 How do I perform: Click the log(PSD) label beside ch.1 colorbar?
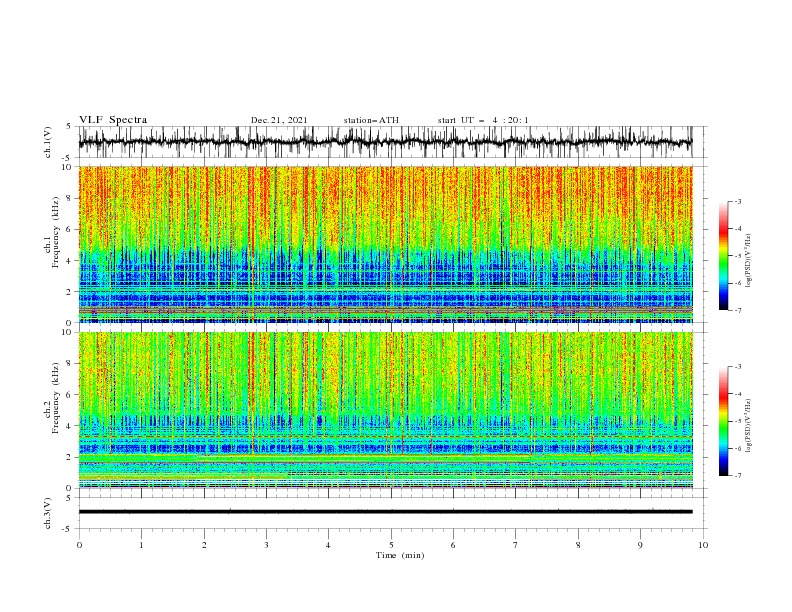click(748, 261)
